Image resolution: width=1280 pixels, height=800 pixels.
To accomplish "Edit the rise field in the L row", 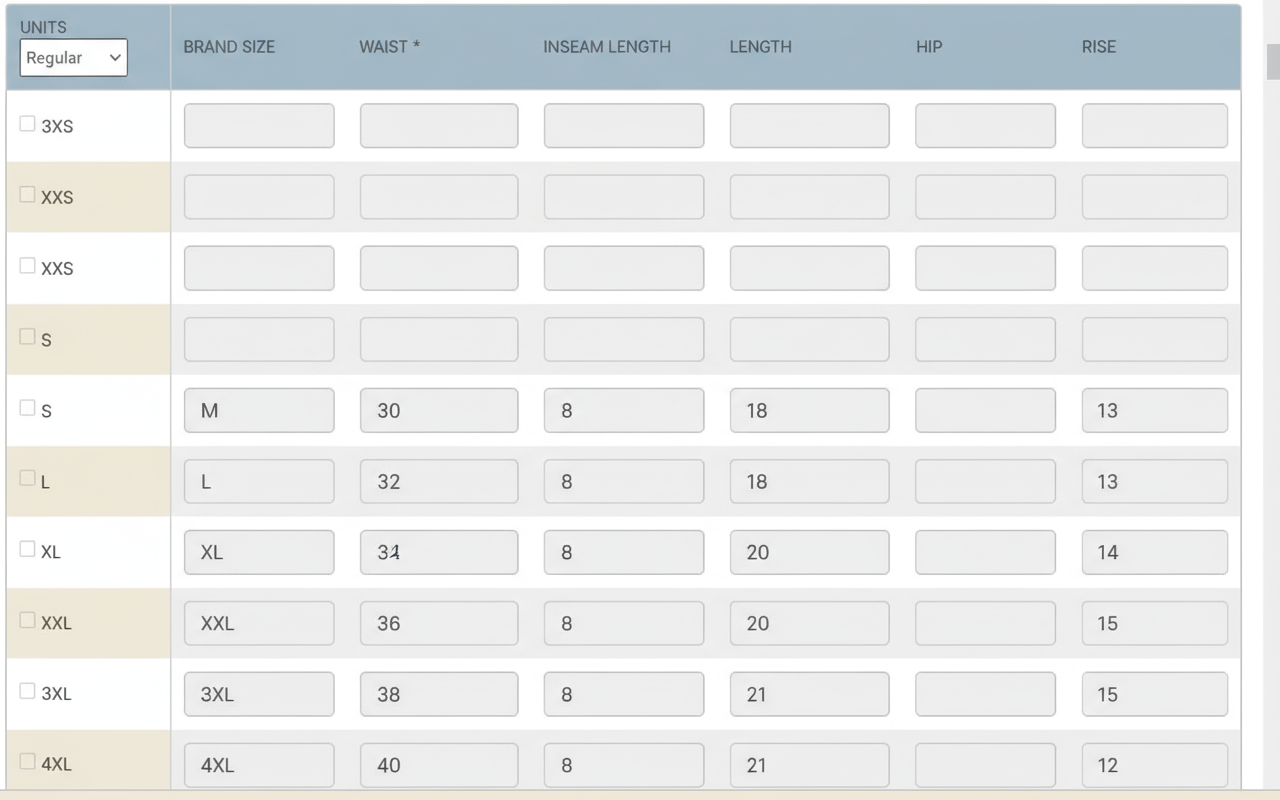I will coord(1155,481).
